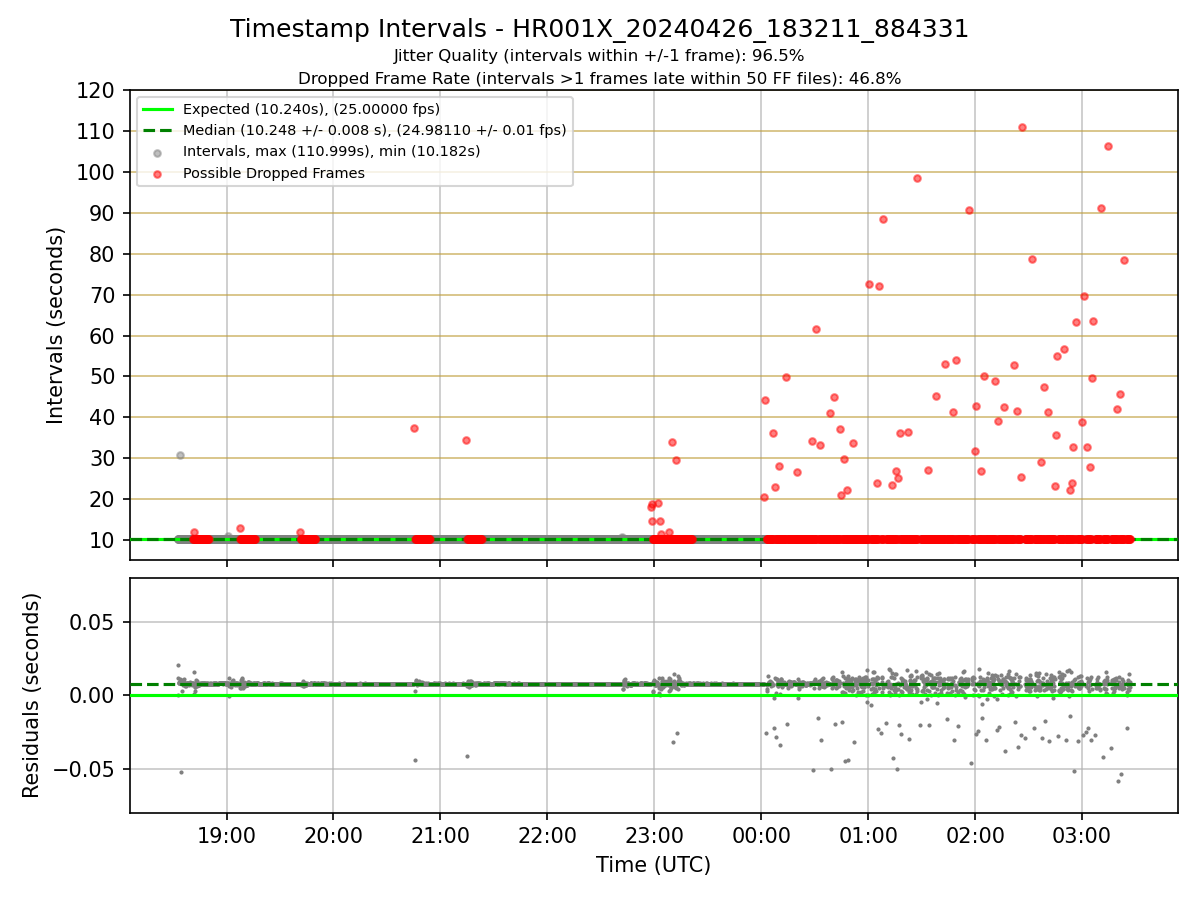Click the "03:00" time tick label
Image resolution: width=1200 pixels, height=900 pixels.
click(x=1082, y=834)
